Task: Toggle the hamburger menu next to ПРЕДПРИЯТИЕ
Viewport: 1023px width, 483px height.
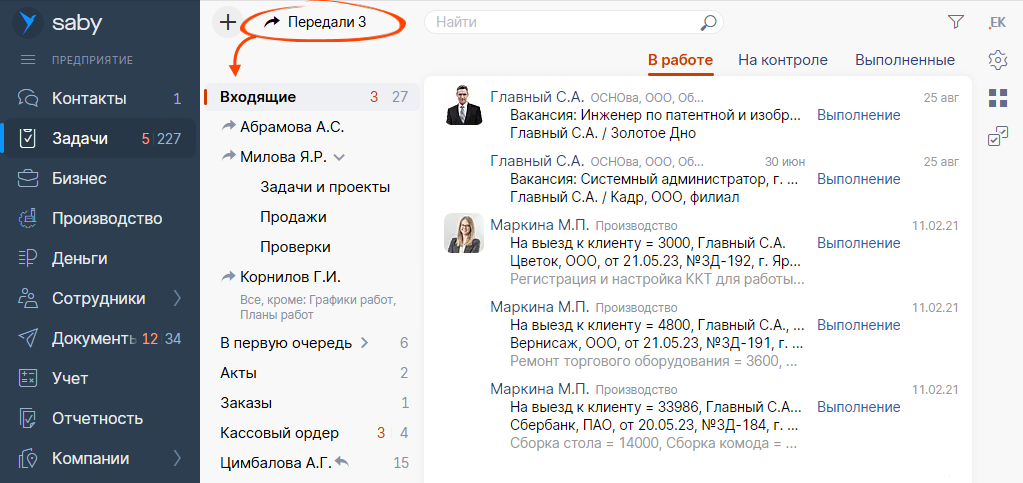Action: [27, 60]
